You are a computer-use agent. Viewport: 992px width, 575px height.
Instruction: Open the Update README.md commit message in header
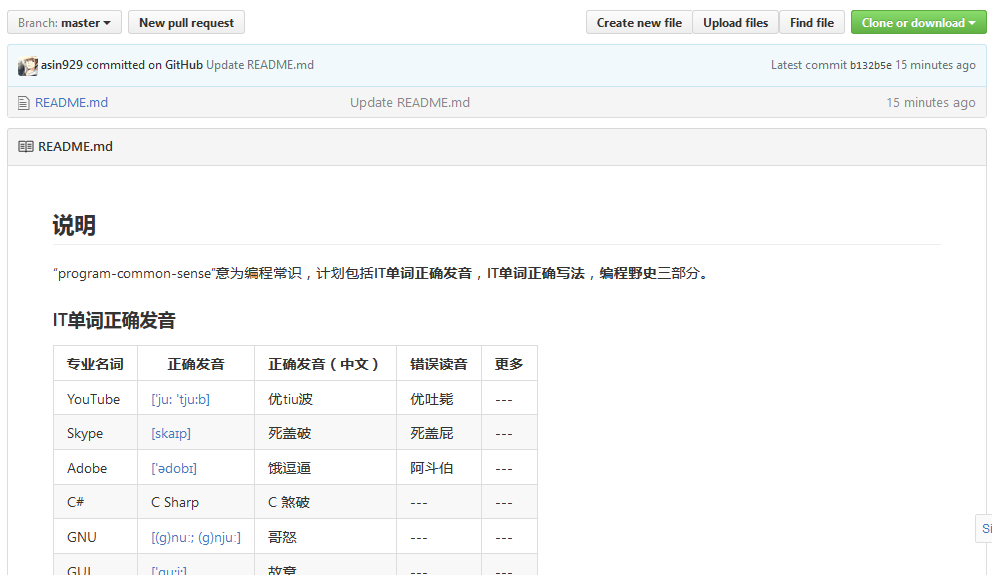click(260, 65)
